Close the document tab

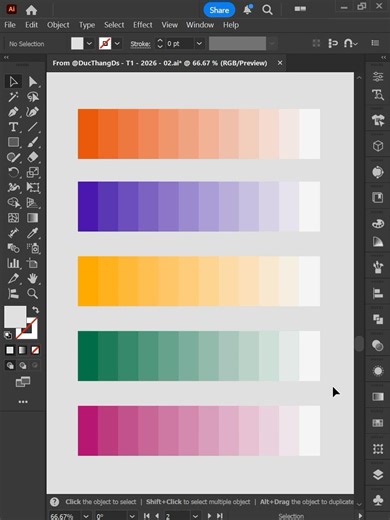pos(280,63)
